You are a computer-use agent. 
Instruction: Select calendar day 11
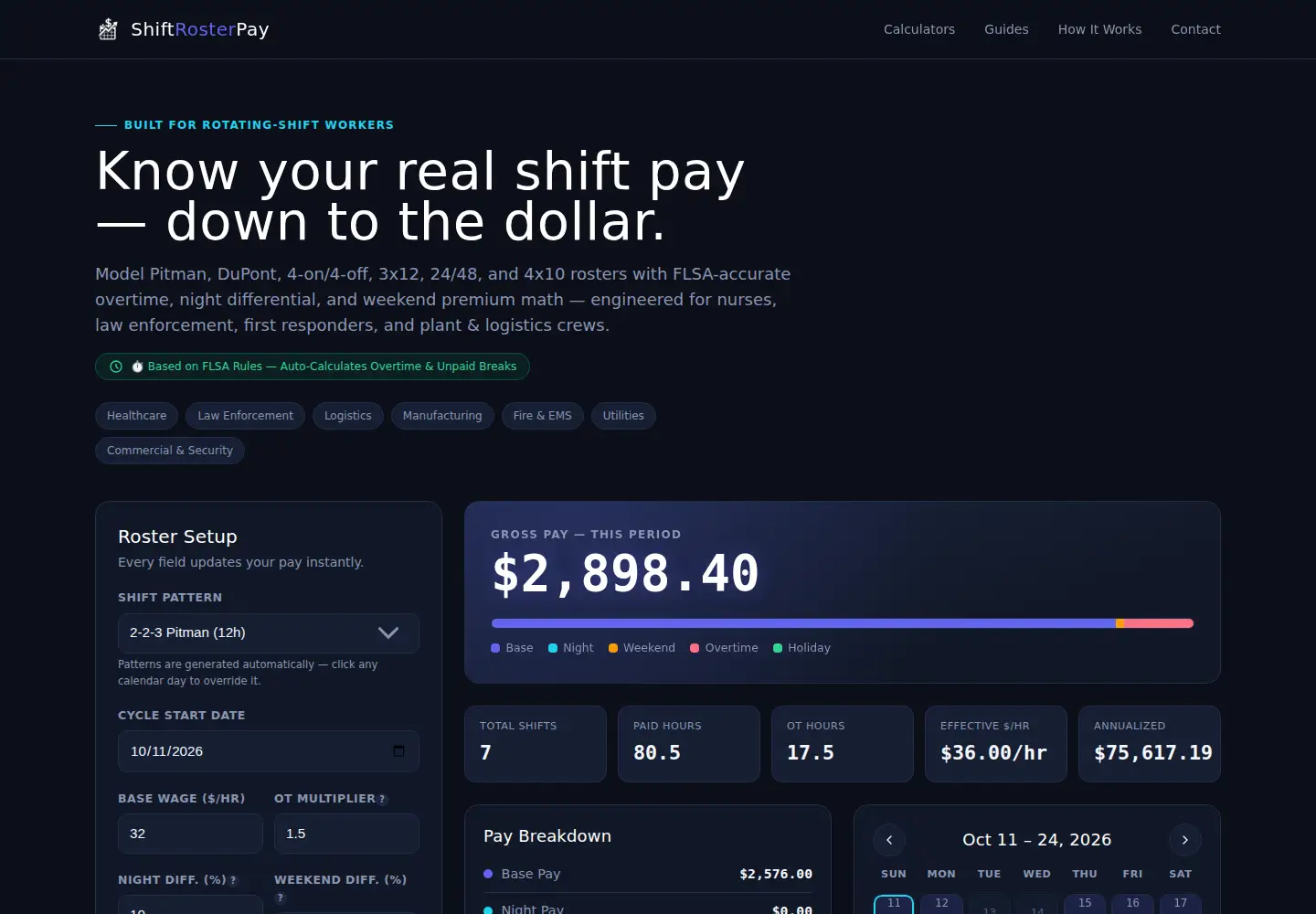coord(894,904)
